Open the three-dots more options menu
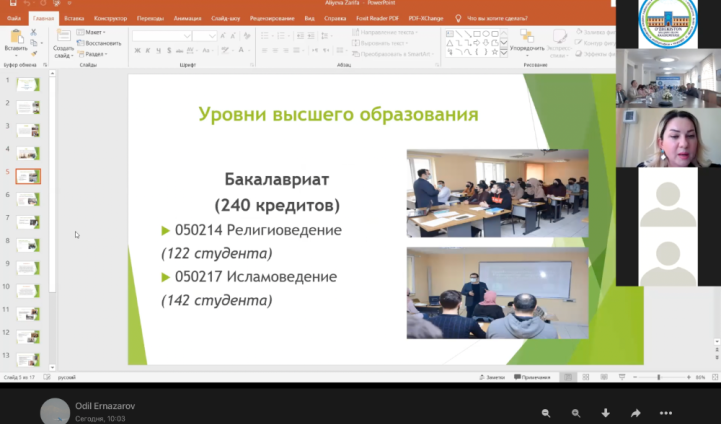Image resolution: width=721 pixels, height=424 pixels. coord(666,413)
